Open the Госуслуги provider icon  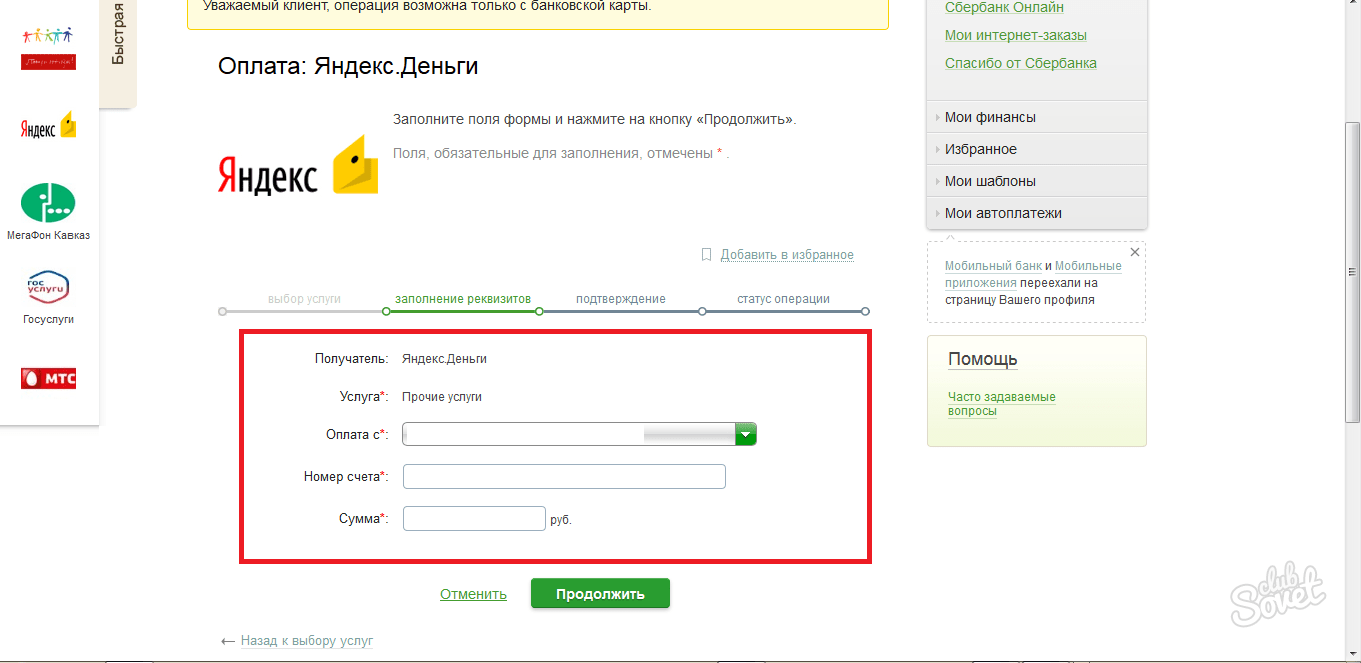(x=48, y=289)
